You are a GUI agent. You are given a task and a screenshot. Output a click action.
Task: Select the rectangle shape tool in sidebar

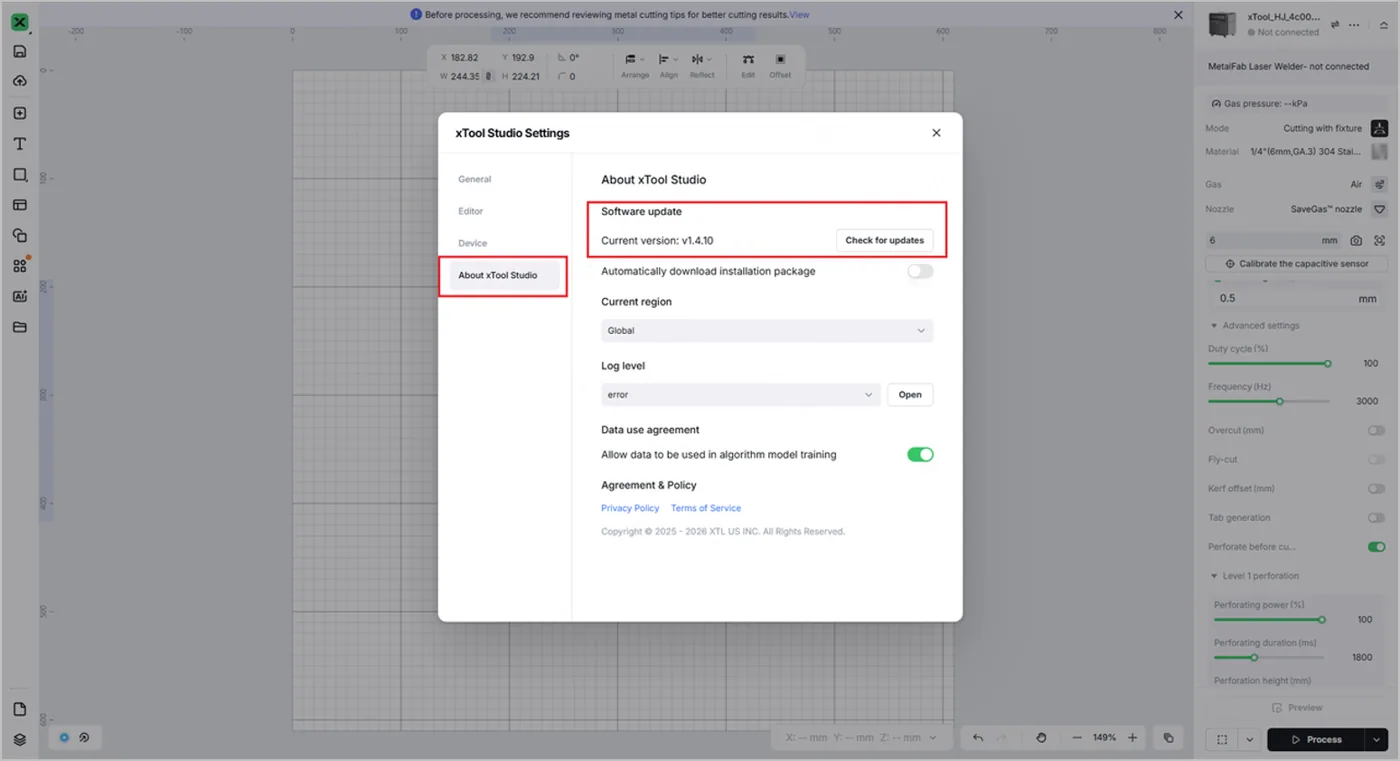(20, 174)
